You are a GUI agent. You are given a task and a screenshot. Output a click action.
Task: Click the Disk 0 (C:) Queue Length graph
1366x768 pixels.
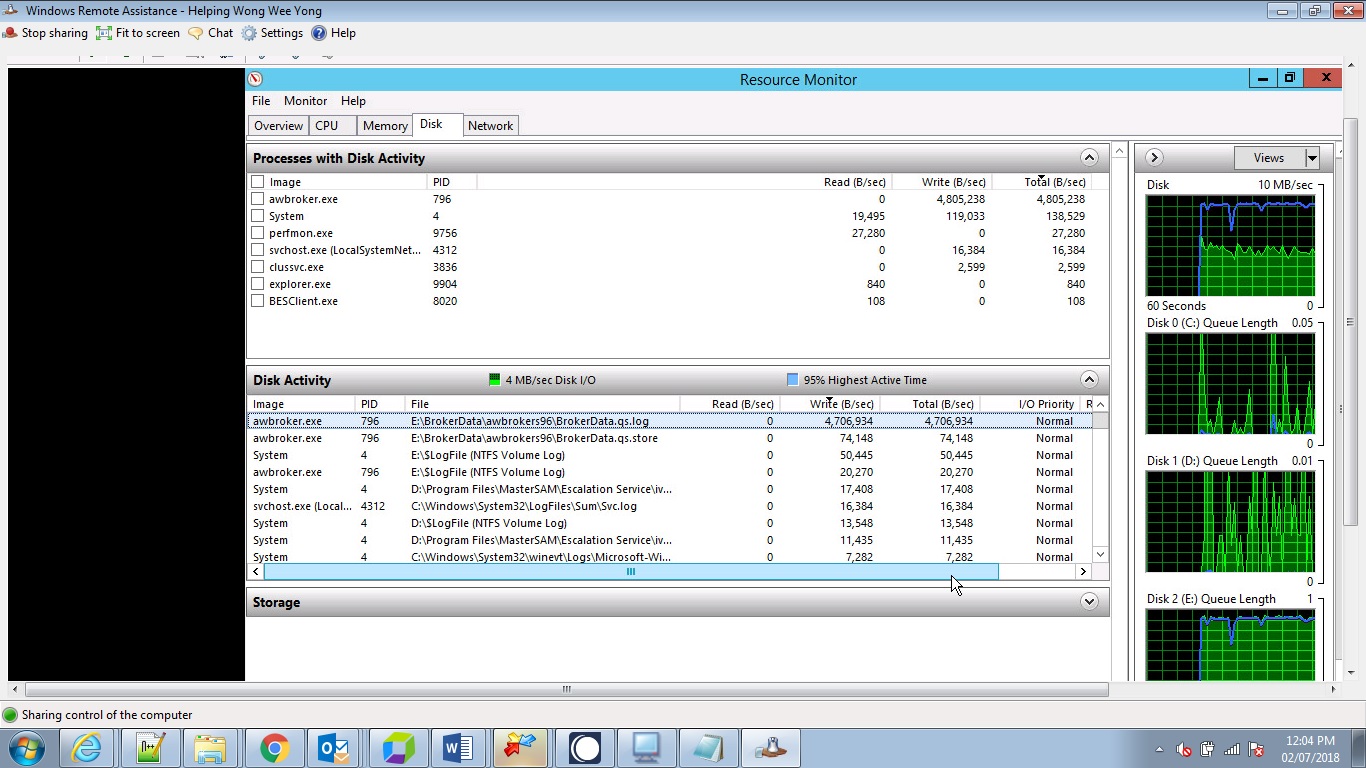coord(1230,384)
